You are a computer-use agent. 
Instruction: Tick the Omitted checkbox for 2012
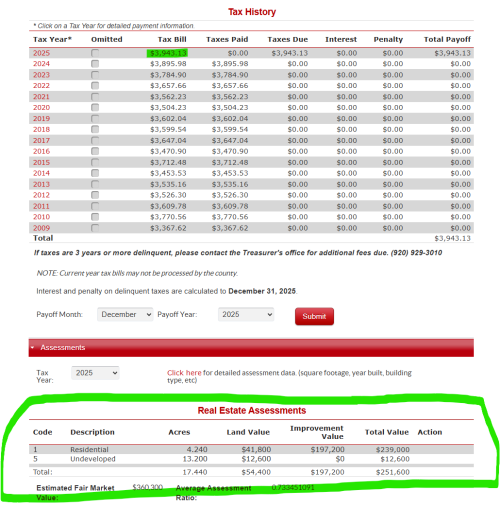[x=95, y=195]
